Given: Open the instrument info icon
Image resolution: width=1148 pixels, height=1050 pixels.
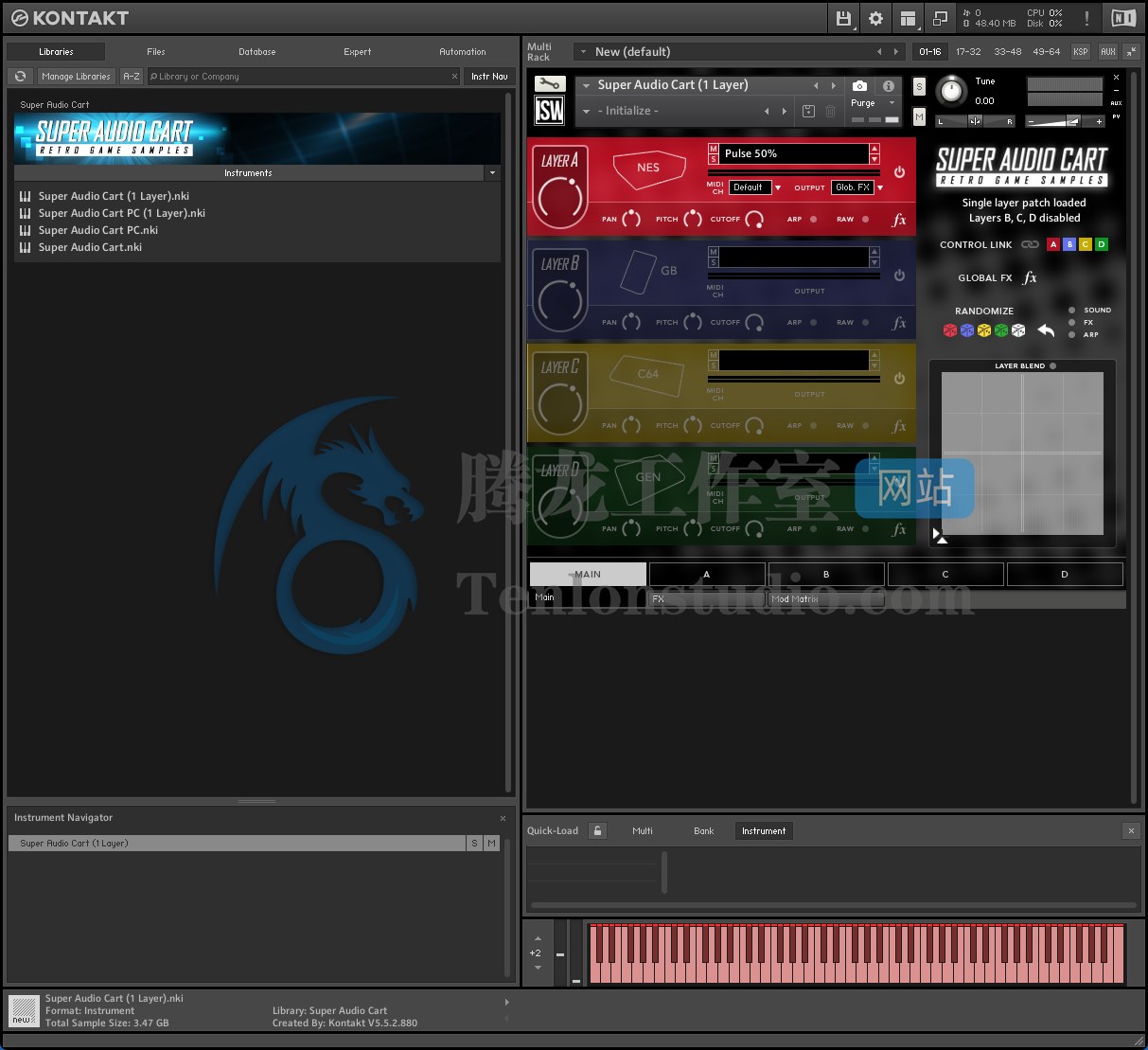Looking at the screenshot, I should point(888,85).
